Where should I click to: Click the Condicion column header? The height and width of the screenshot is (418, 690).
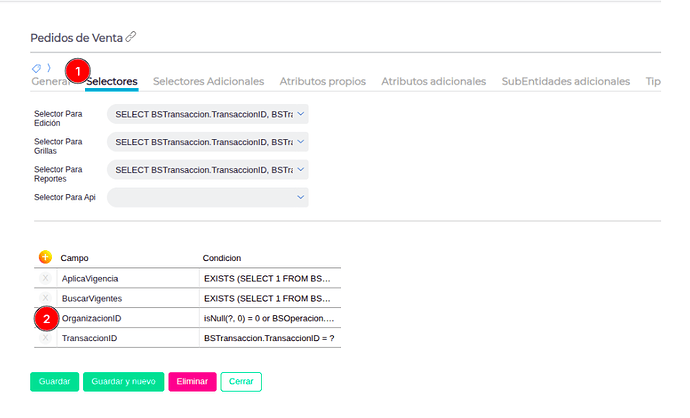[222, 258]
